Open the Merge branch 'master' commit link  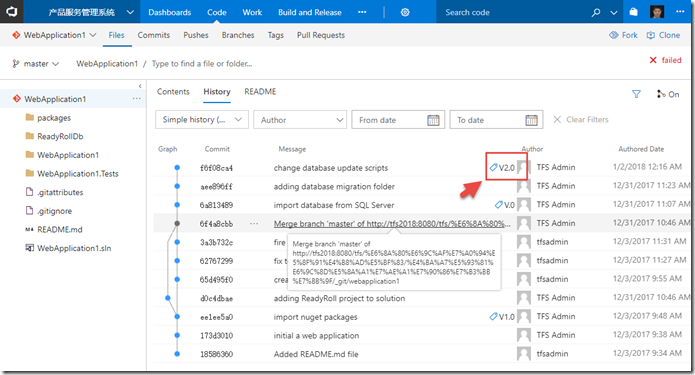(392, 224)
